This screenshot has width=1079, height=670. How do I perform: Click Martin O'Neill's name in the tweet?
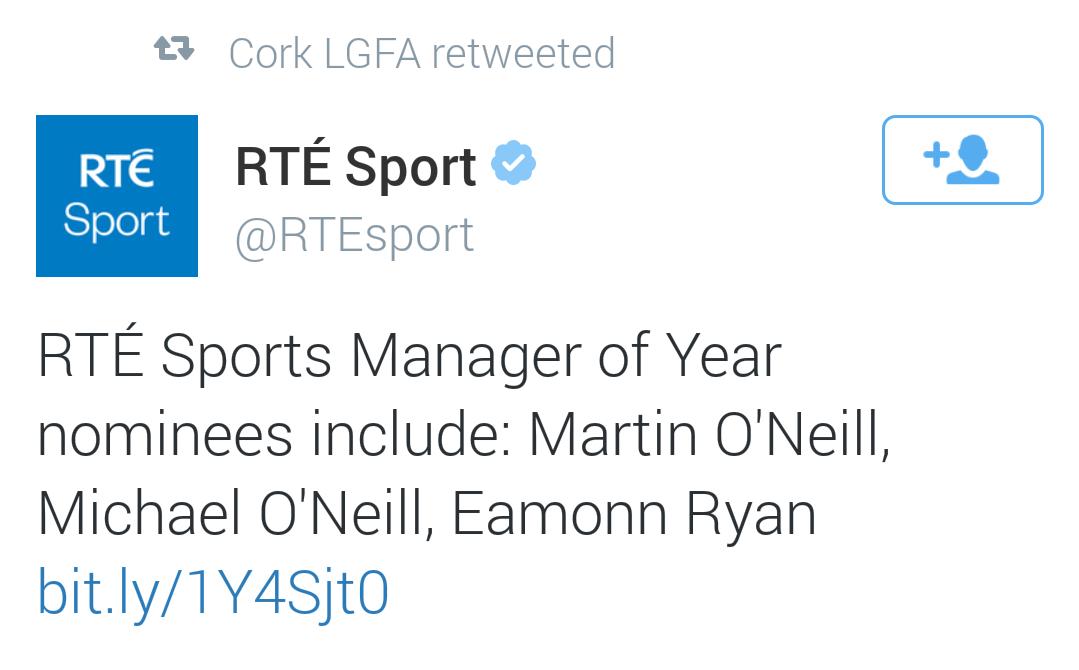pos(709,435)
